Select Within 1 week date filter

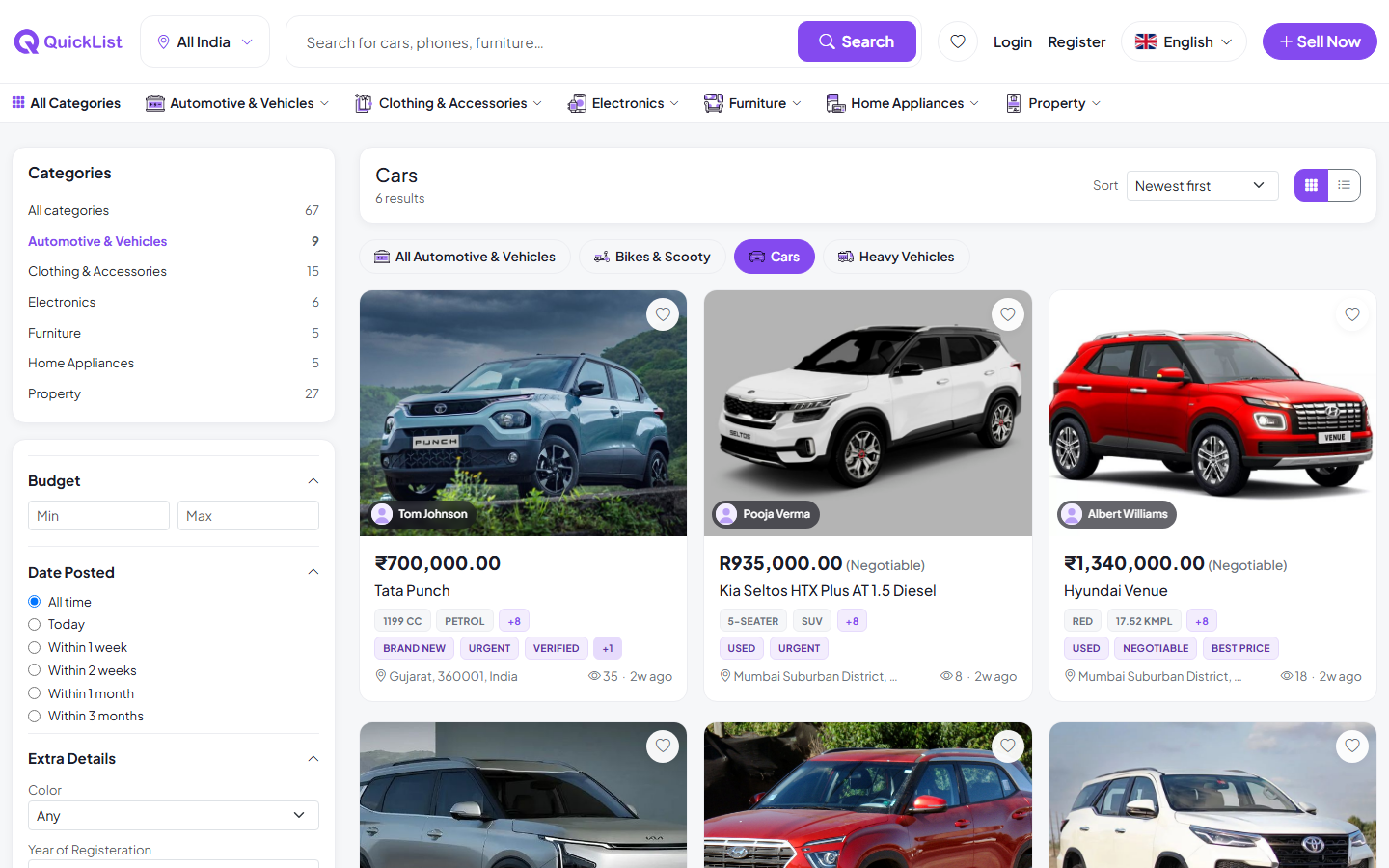pos(35,648)
